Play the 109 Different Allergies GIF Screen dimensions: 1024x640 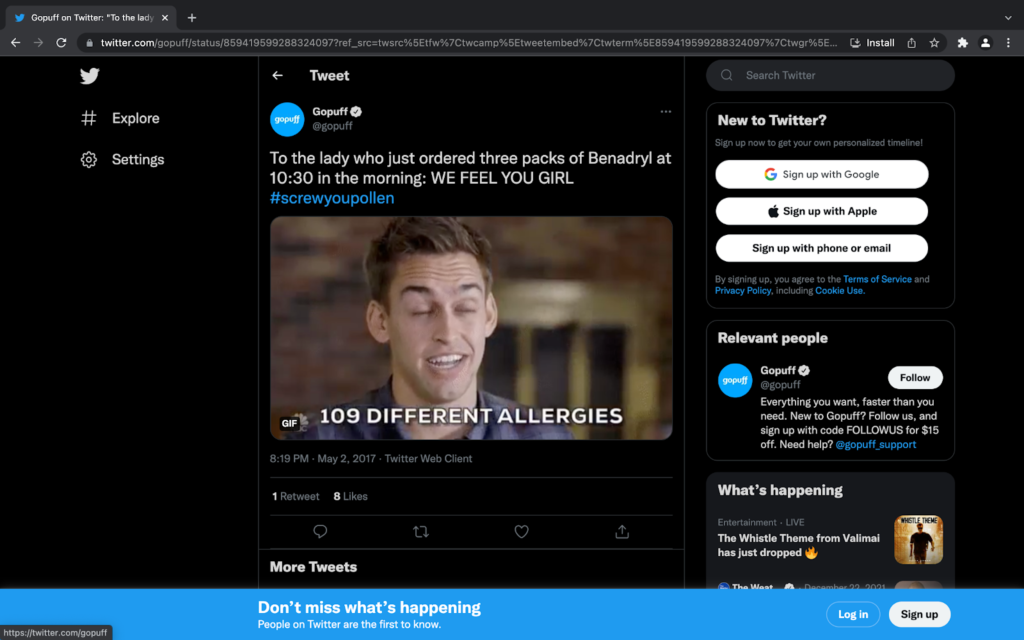click(x=471, y=328)
